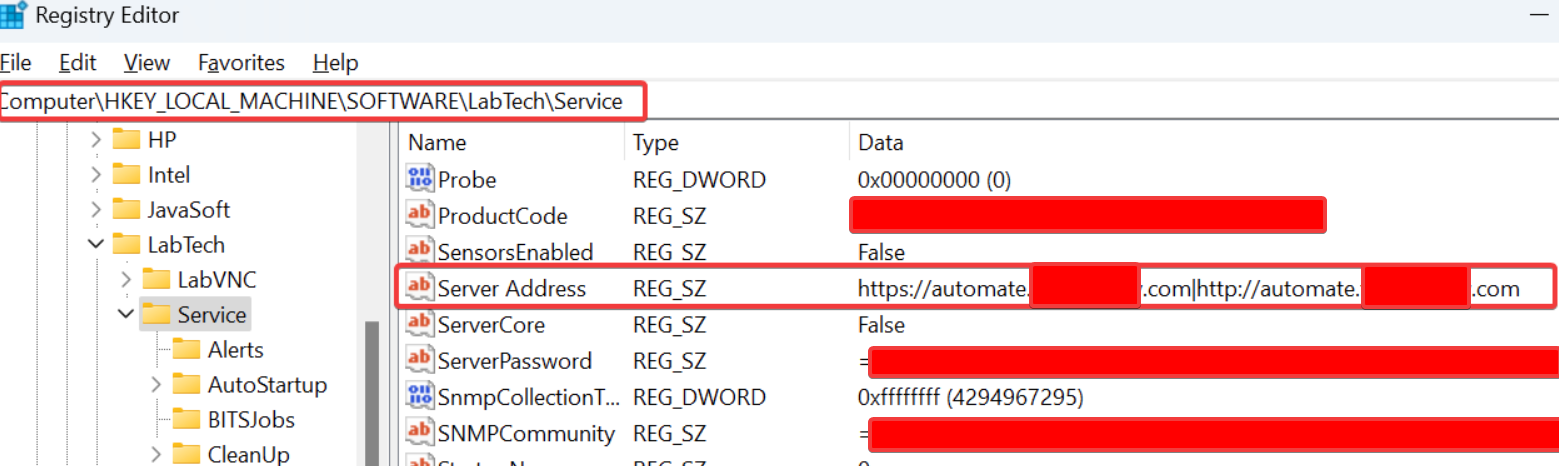Collapse the Service key
The image size is (1559, 466).
coord(126,315)
